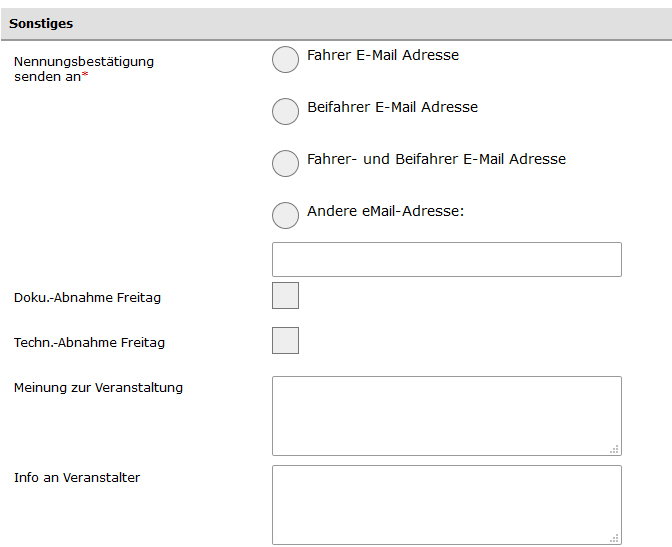The width and height of the screenshot is (672, 547).
Task: Click the other email address text field
Action: (x=447, y=259)
